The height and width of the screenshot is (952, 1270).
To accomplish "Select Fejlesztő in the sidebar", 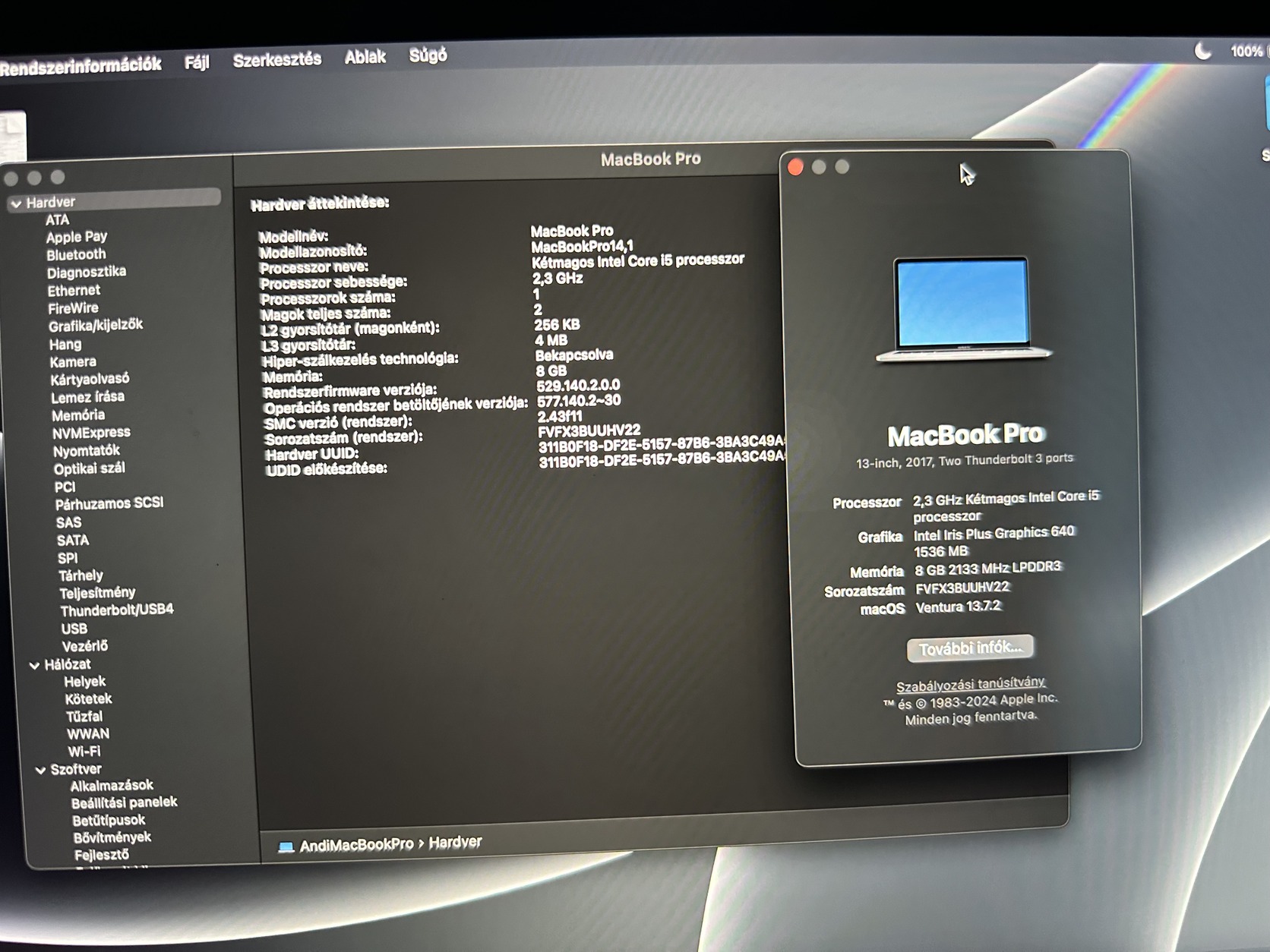I will pos(102,856).
